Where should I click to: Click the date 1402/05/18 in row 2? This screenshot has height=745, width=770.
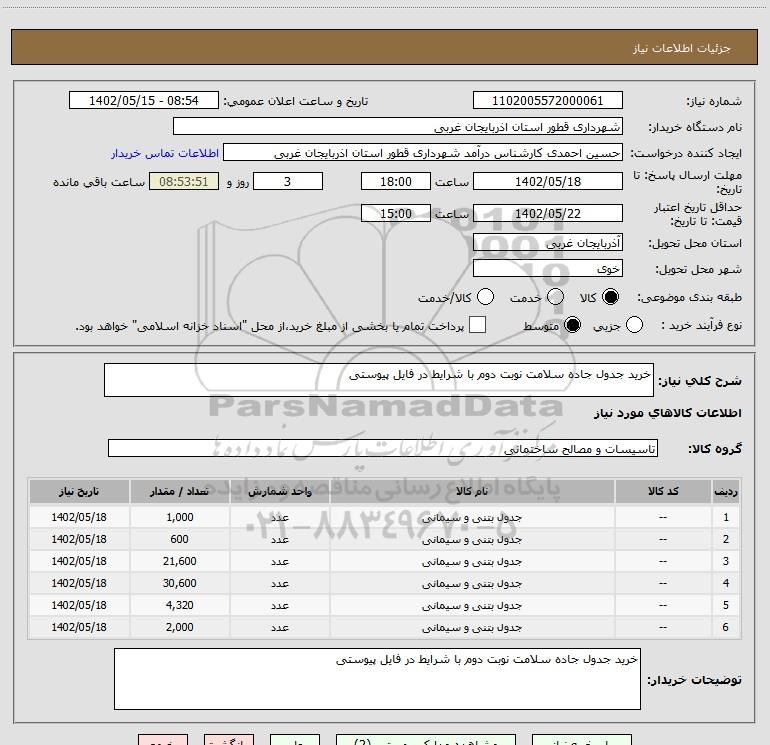coord(79,539)
